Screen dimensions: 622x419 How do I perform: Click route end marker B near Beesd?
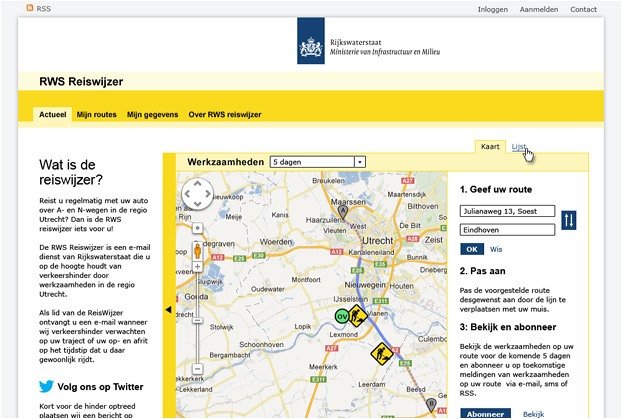(x=431, y=406)
